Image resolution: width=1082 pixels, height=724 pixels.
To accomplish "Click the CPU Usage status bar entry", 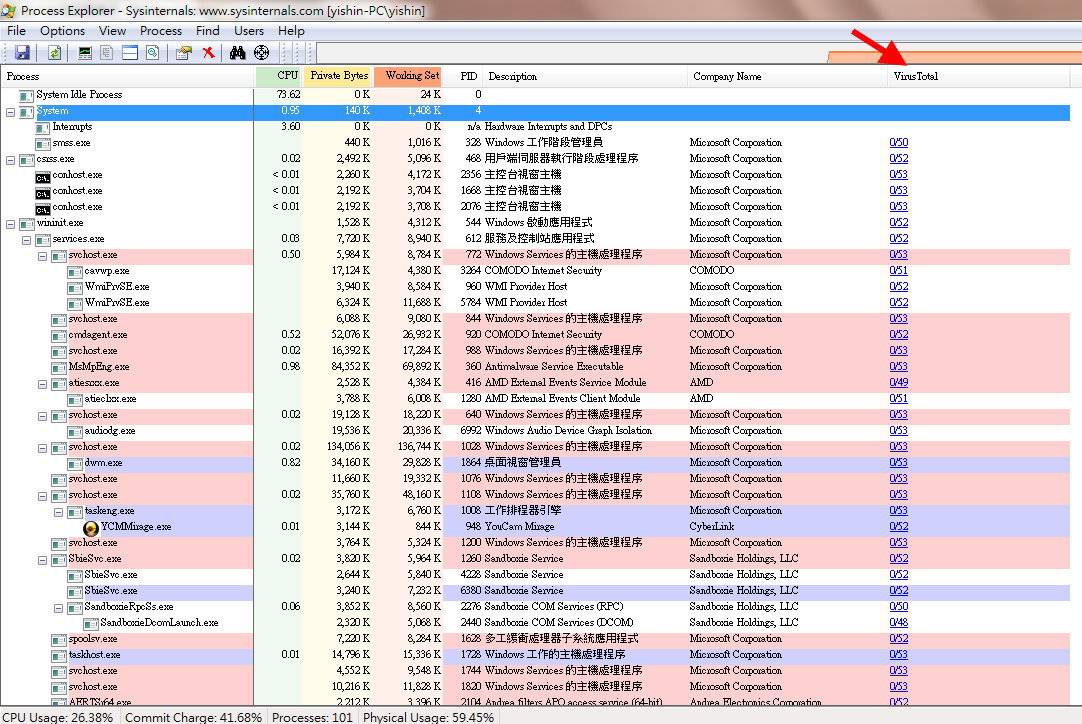I will click(x=58, y=717).
